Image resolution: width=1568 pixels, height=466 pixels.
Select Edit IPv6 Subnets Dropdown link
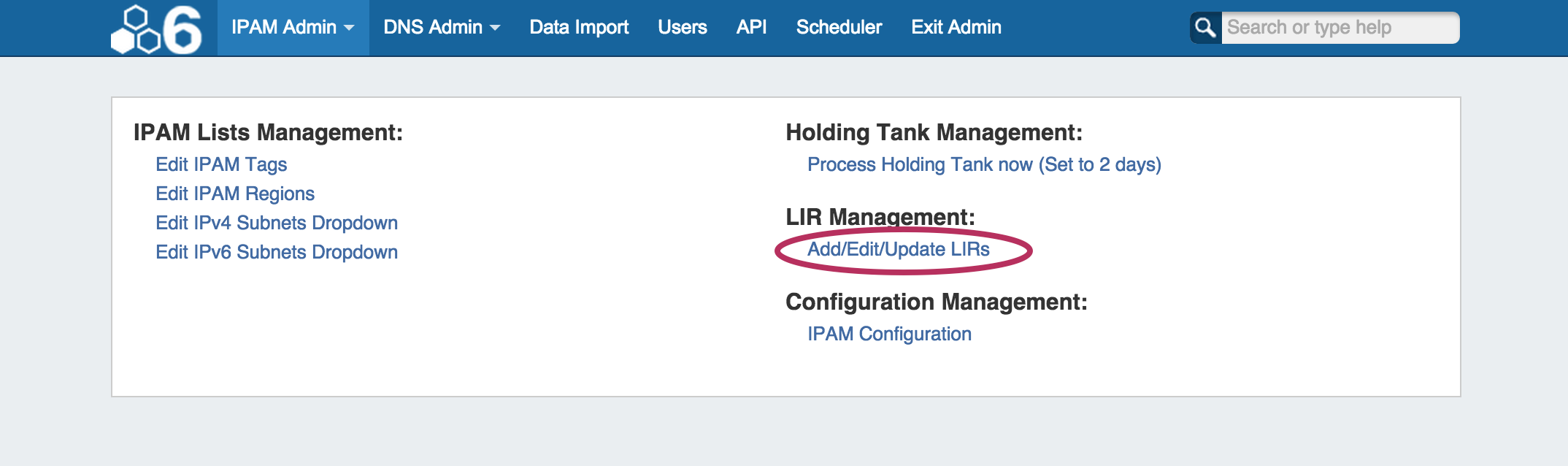pos(277,252)
